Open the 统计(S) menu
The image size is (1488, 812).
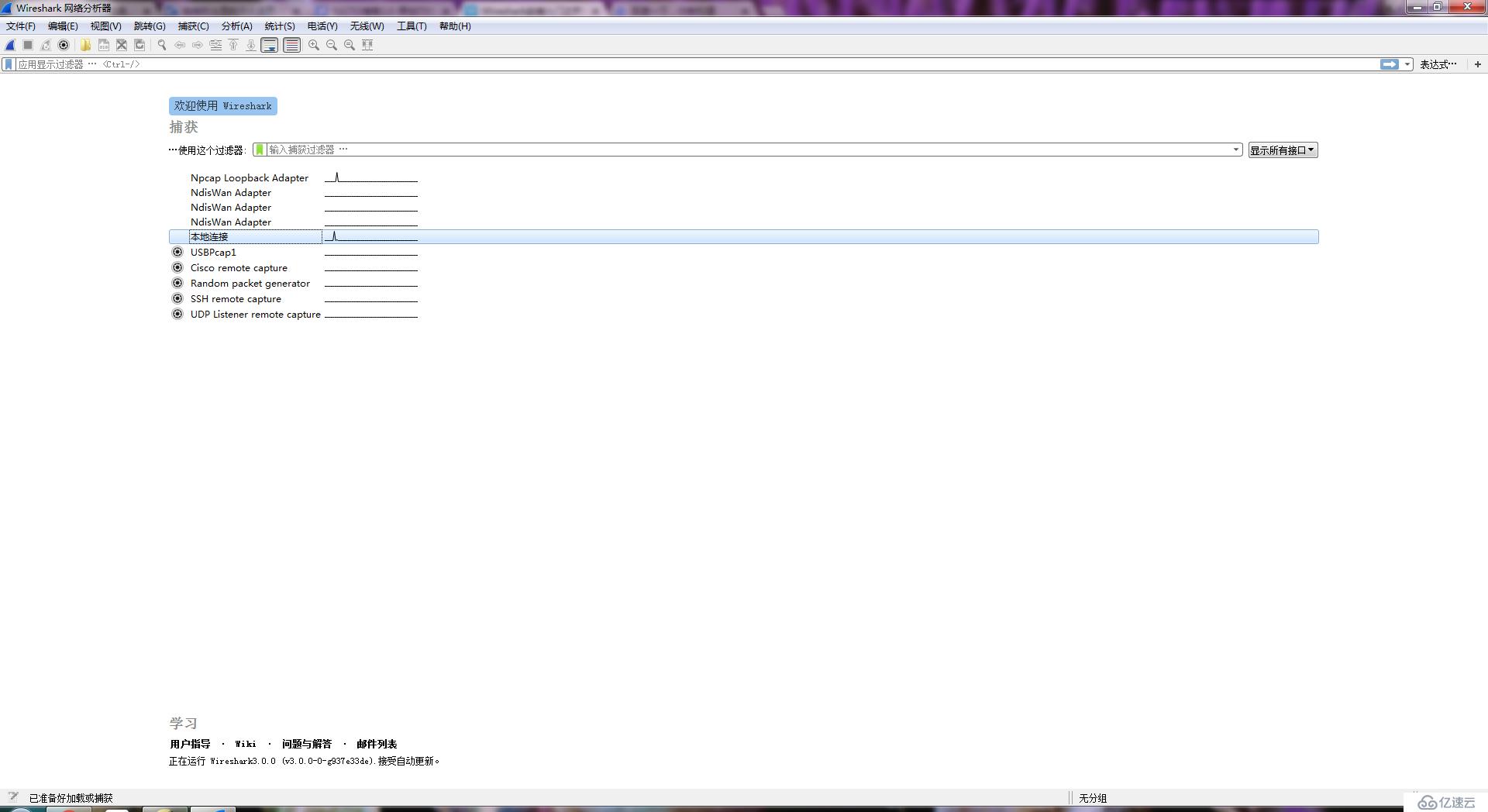point(280,26)
